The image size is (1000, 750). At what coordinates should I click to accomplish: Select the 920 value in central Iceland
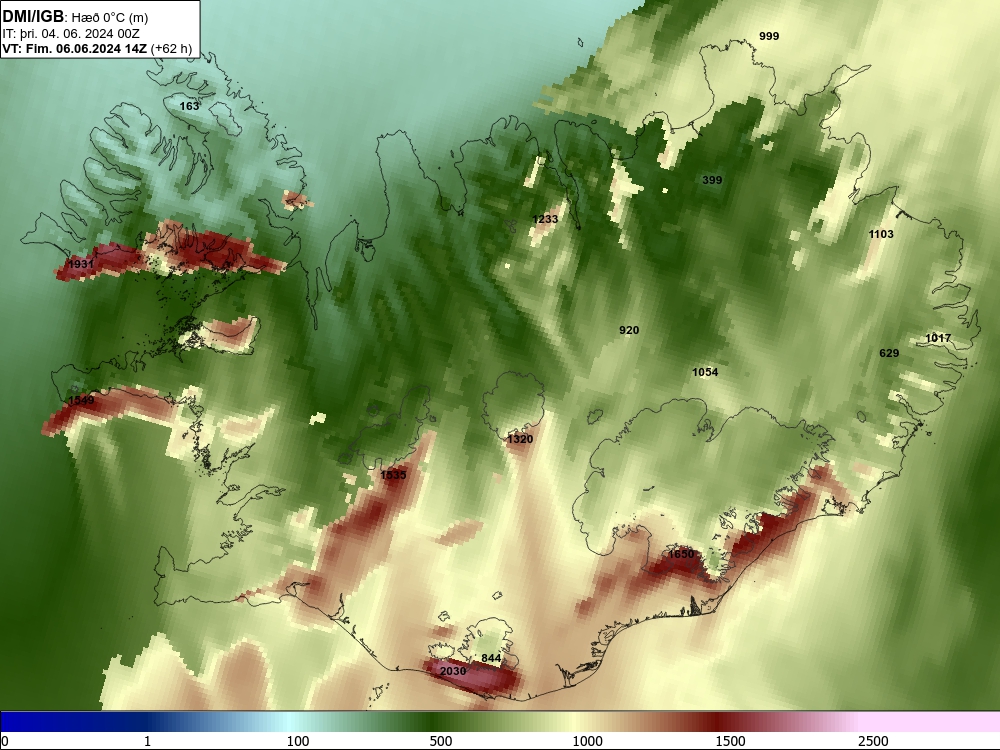[629, 330]
